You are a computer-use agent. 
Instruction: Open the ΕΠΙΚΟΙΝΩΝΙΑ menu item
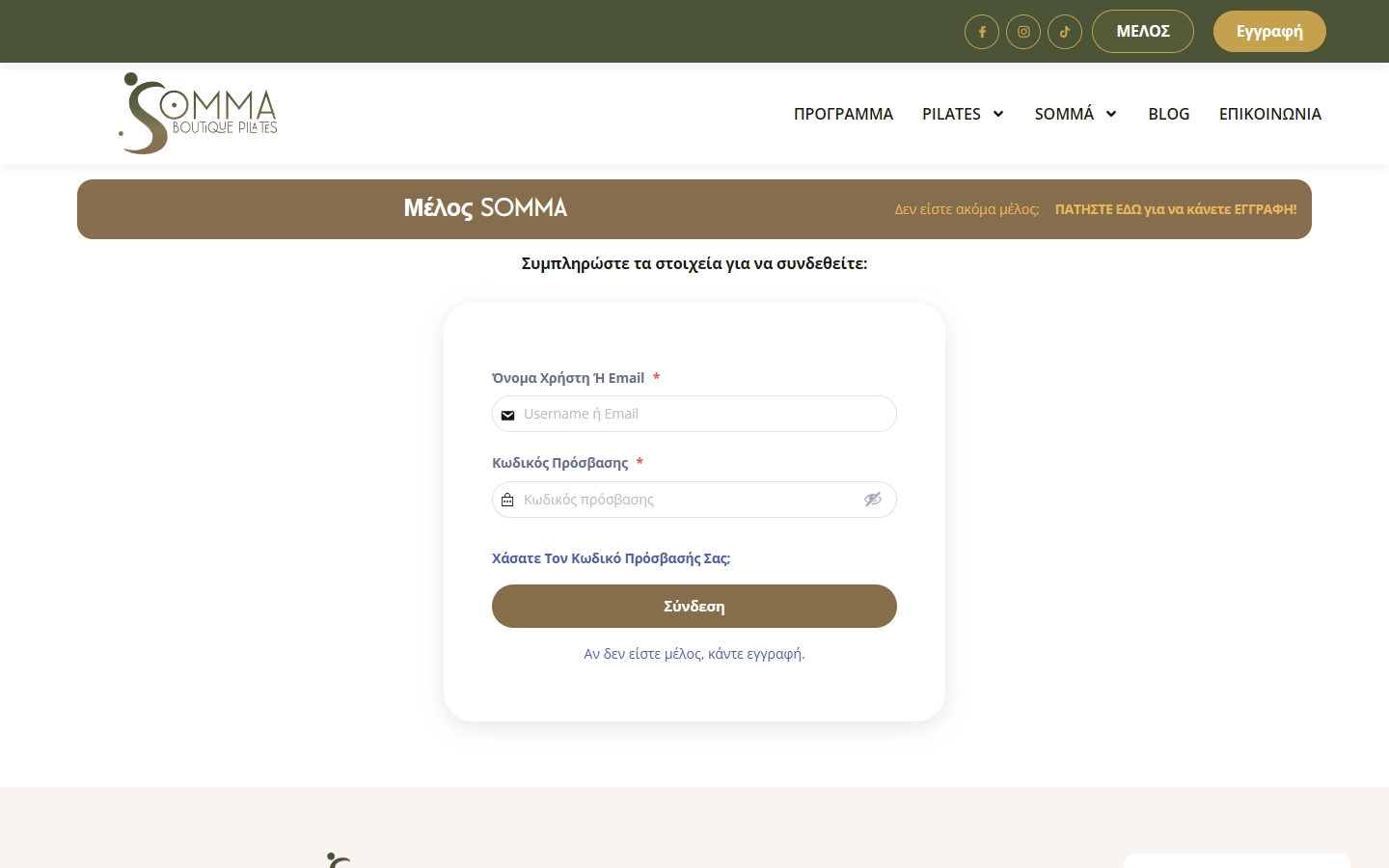click(1270, 114)
